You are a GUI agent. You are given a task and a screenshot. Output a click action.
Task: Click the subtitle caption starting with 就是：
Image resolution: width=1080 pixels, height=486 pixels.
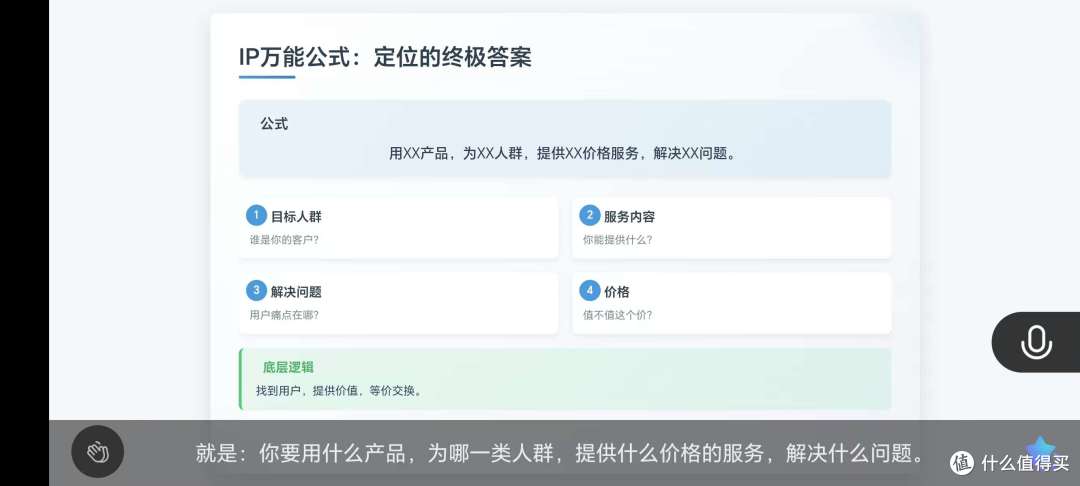pyautogui.click(x=560, y=453)
